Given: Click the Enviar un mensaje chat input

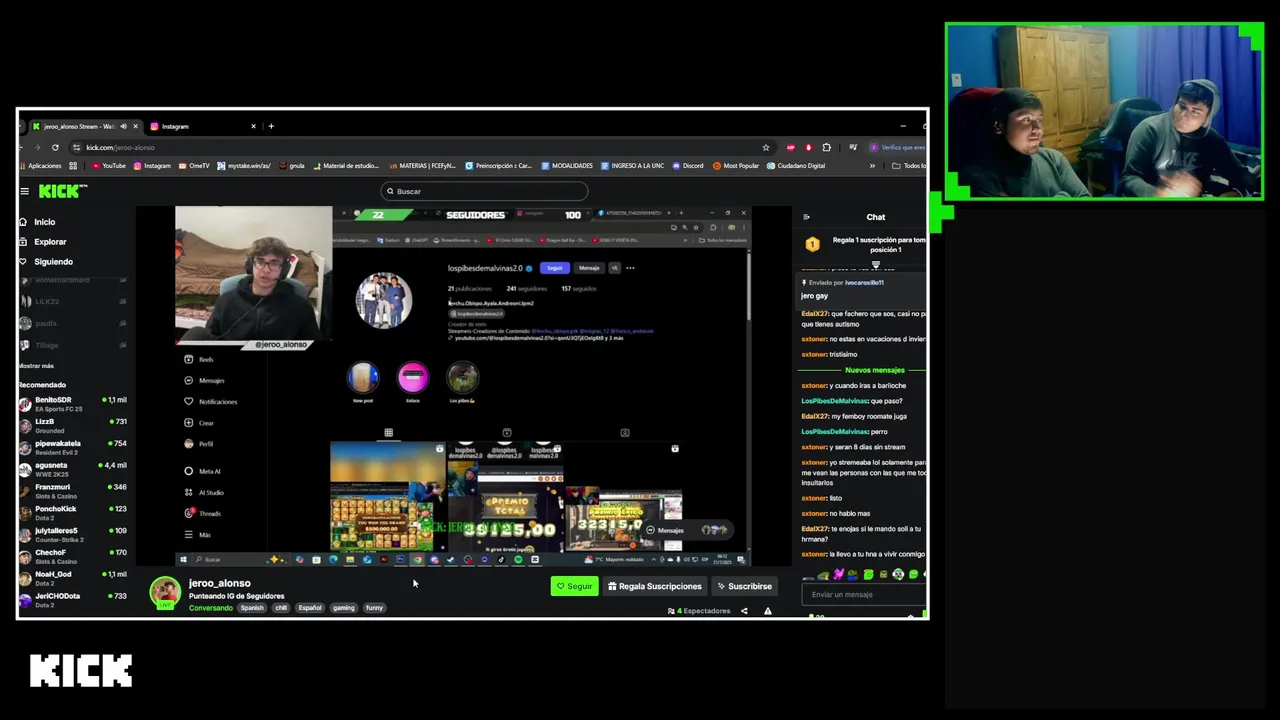Looking at the screenshot, I should (864, 594).
